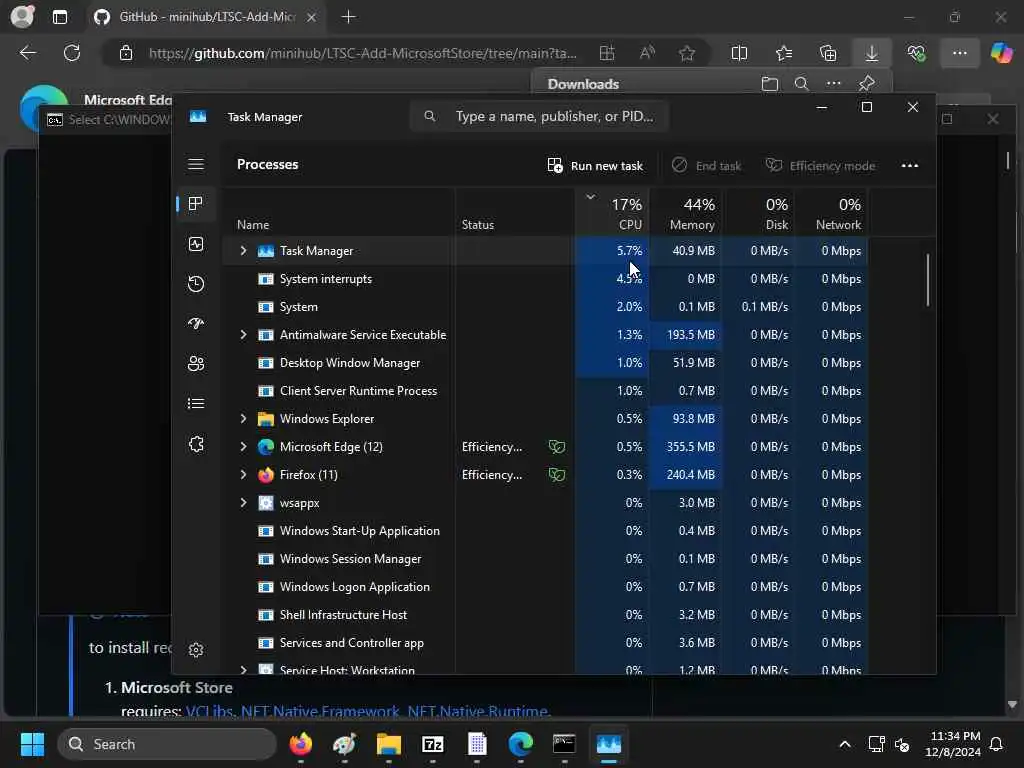Add page to favorites star in Edge
Viewport: 1024px width, 768px height.
pyautogui.click(x=686, y=54)
